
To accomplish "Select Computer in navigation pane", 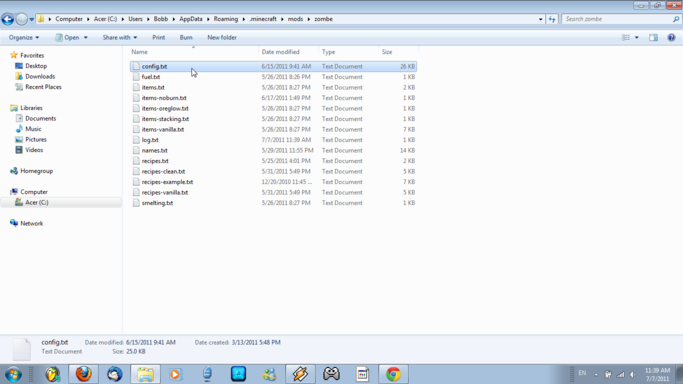I will coord(29,192).
